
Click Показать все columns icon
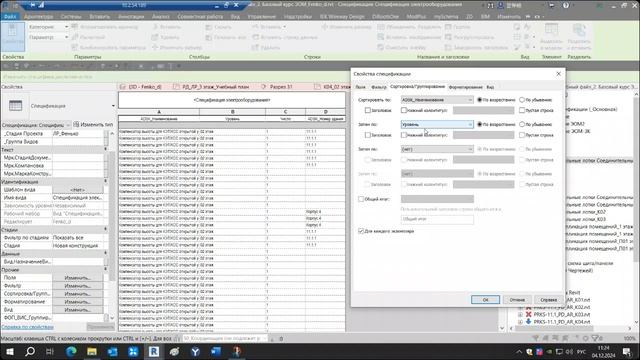209,37
